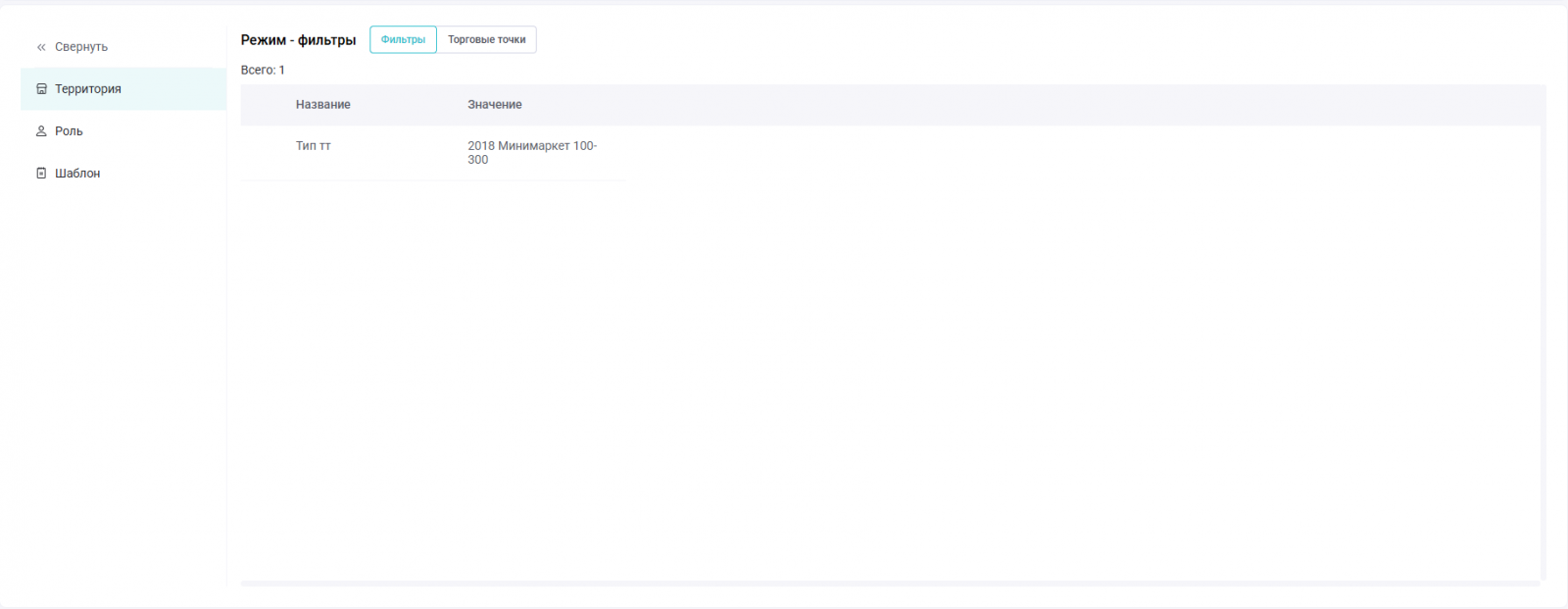Click the clipboard icon beside Шаблон
This screenshot has width=1568, height=609.
coord(41,174)
